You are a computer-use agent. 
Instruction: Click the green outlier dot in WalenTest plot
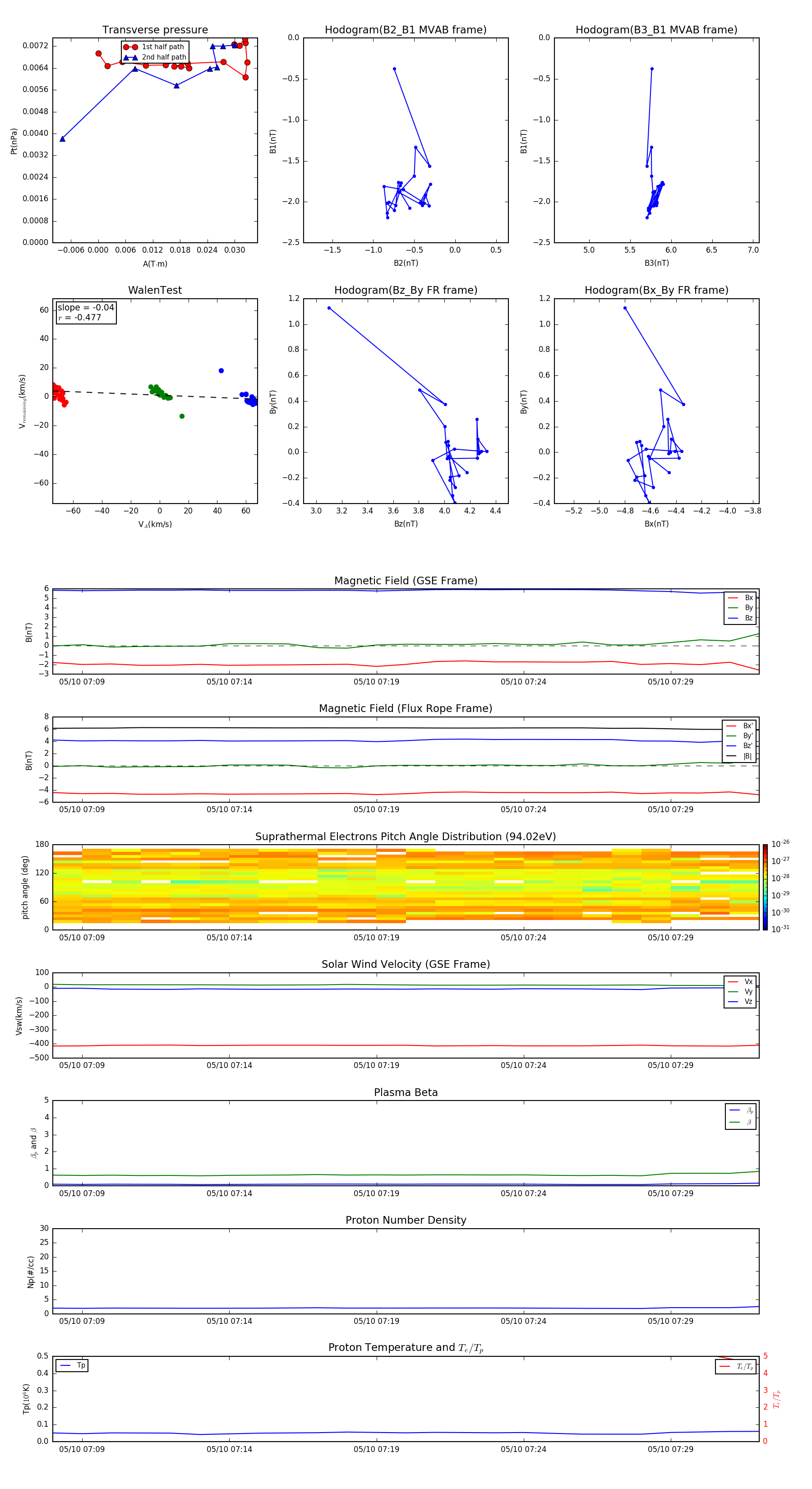[x=182, y=416]
